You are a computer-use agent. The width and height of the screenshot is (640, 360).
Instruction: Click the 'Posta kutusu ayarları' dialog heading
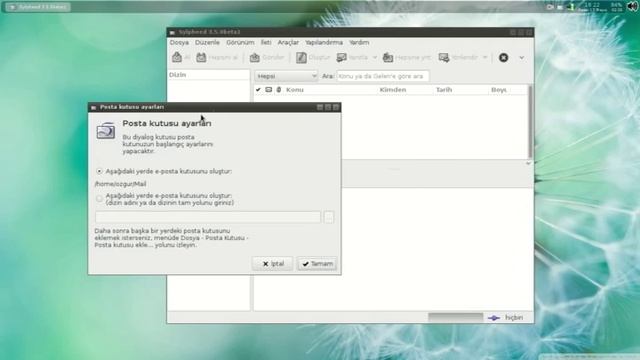167,123
